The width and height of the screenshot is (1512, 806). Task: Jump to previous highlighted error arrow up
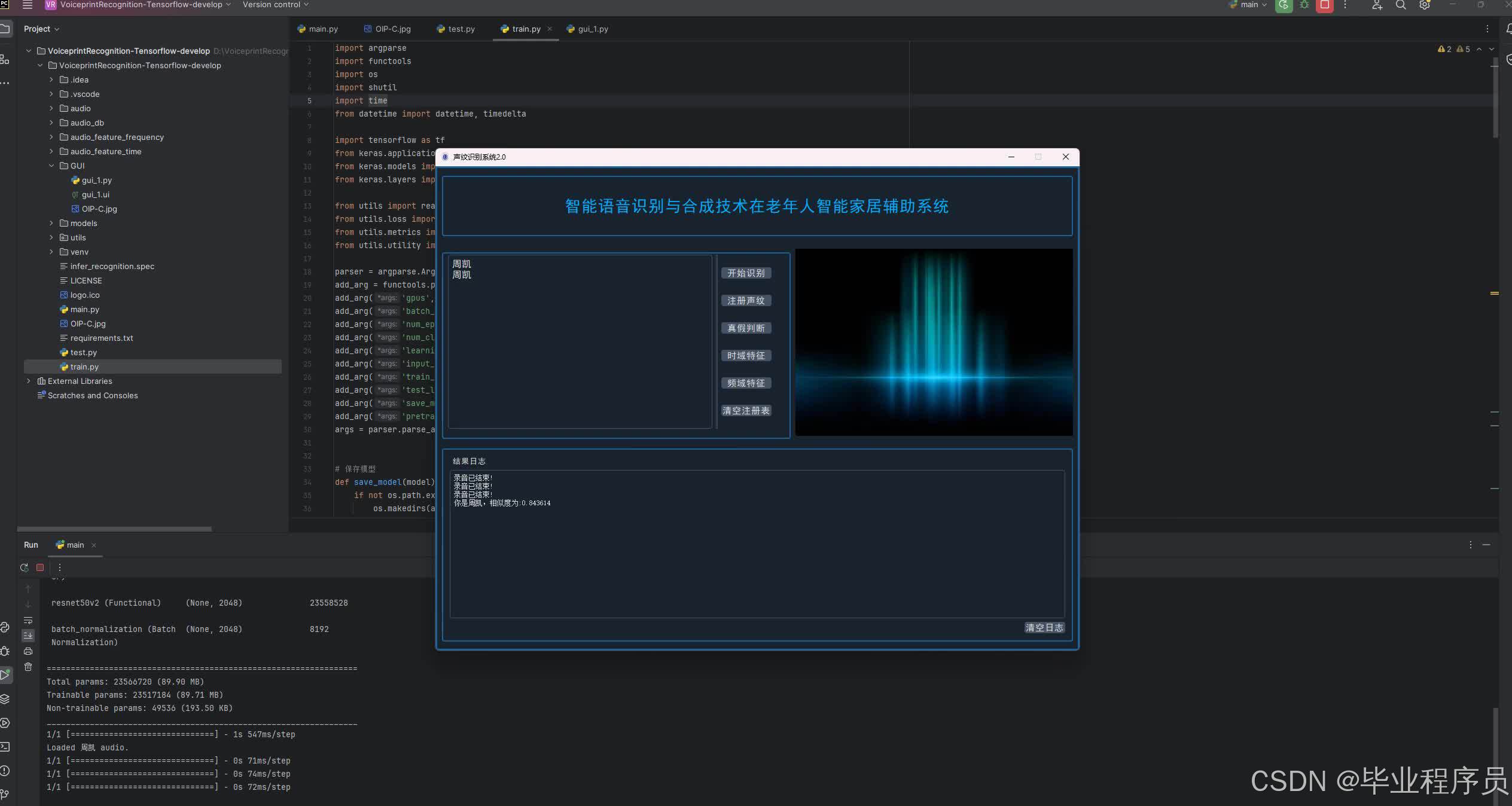[1479, 49]
